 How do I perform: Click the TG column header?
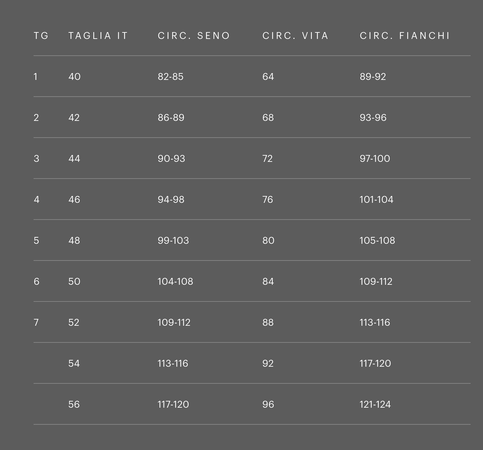(x=41, y=36)
